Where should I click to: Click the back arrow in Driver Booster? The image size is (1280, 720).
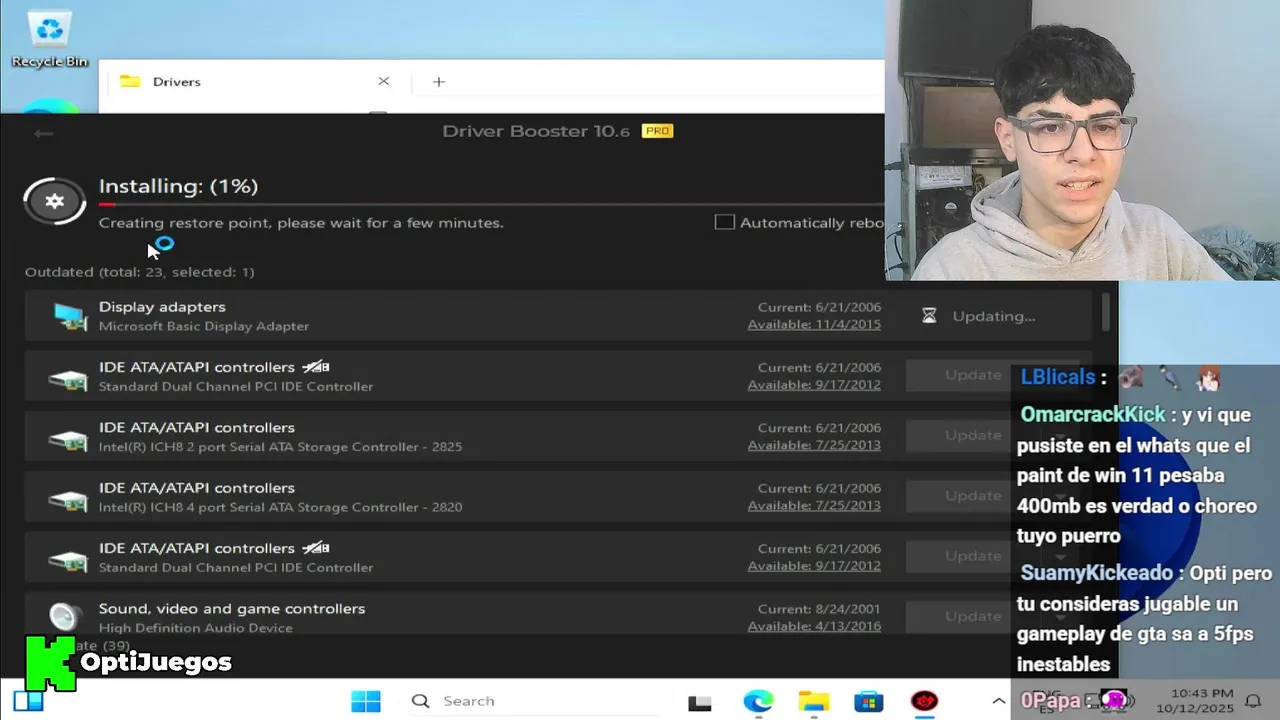coord(42,133)
